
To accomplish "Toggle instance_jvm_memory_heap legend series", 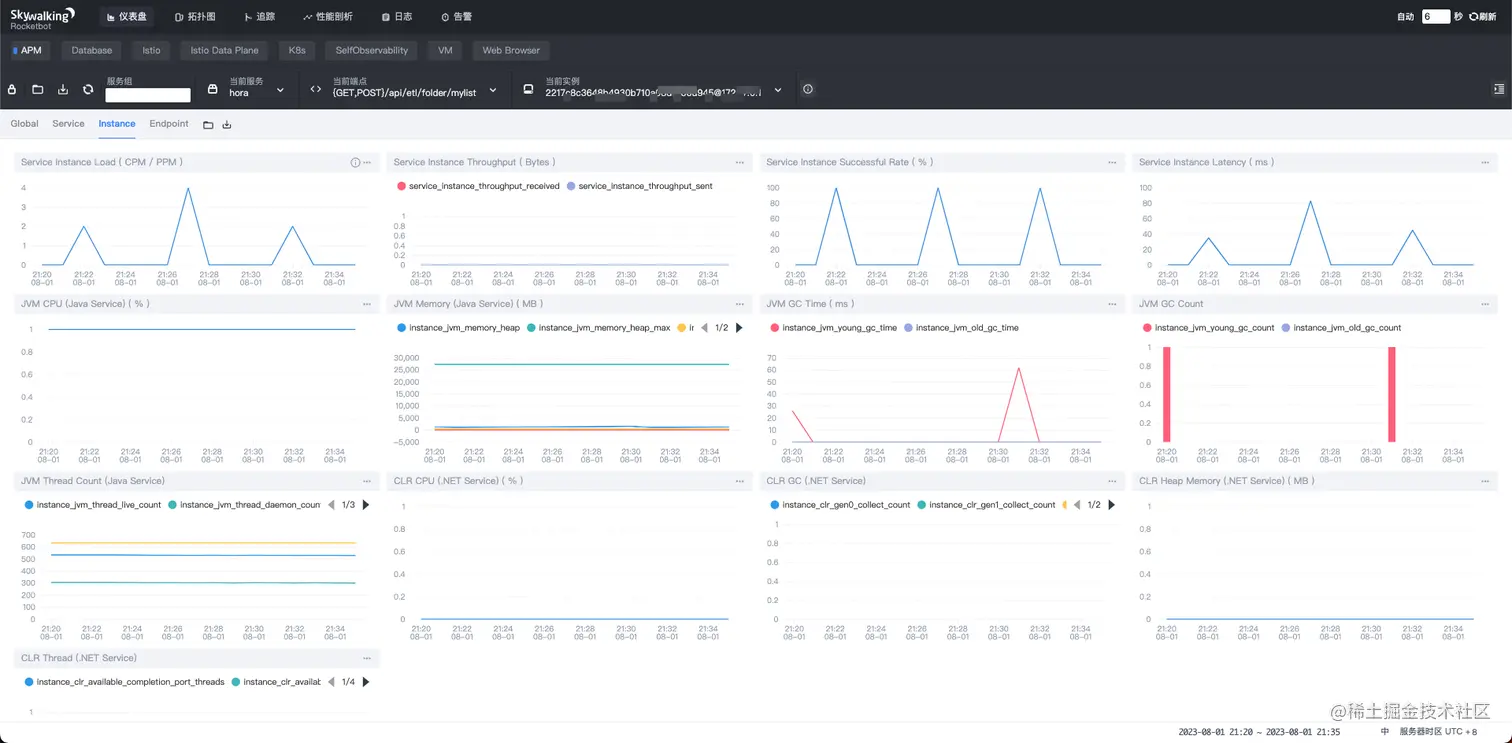I will (x=458, y=328).
